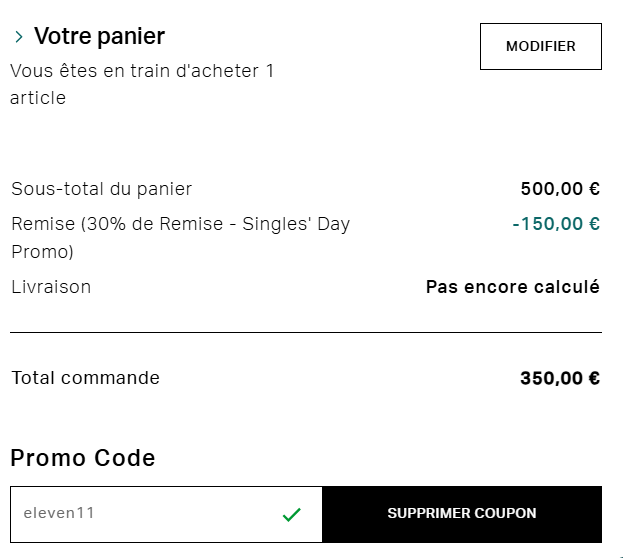Image resolution: width=623 pixels, height=558 pixels.
Task: Click the Remise 30% Singles' Day label
Action: point(180,224)
